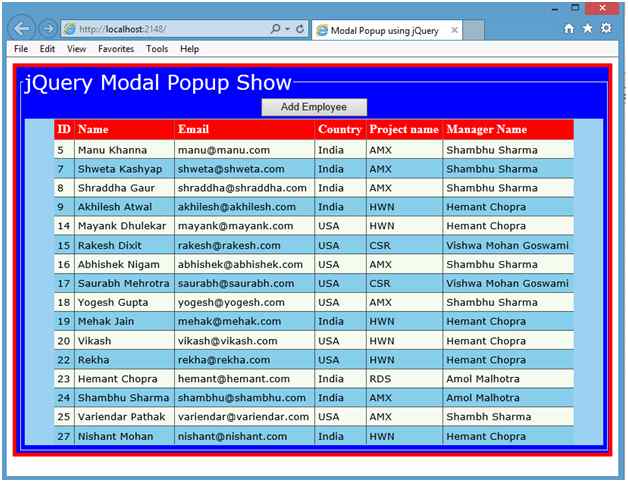Image resolution: width=628 pixels, height=482 pixels.
Task: Click the yogesh@yogesh.com email cell
Action: pos(244,303)
